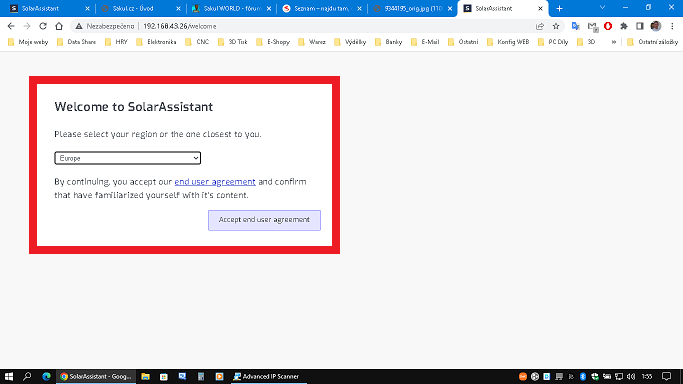Screen dimensions: 683x384
Task: Click the Windows Security shield tray icon
Action: click(595, 376)
